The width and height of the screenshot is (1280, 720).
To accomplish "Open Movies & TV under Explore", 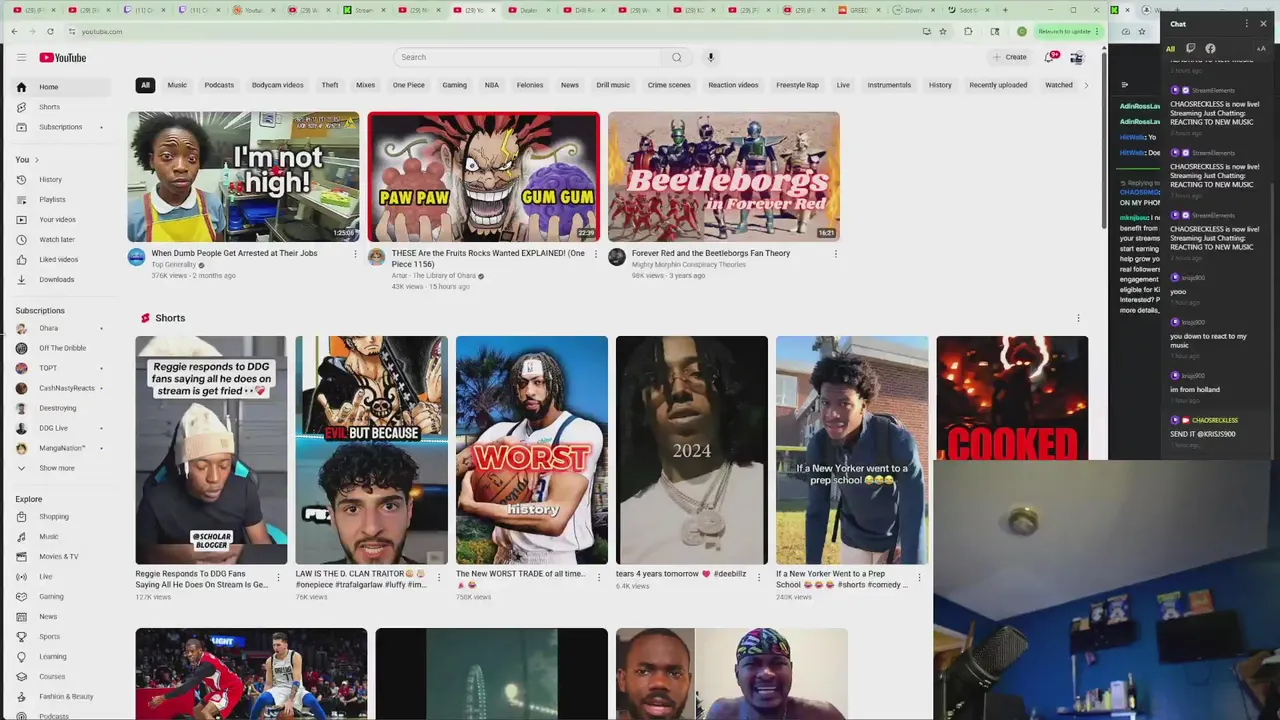I will 60,556.
